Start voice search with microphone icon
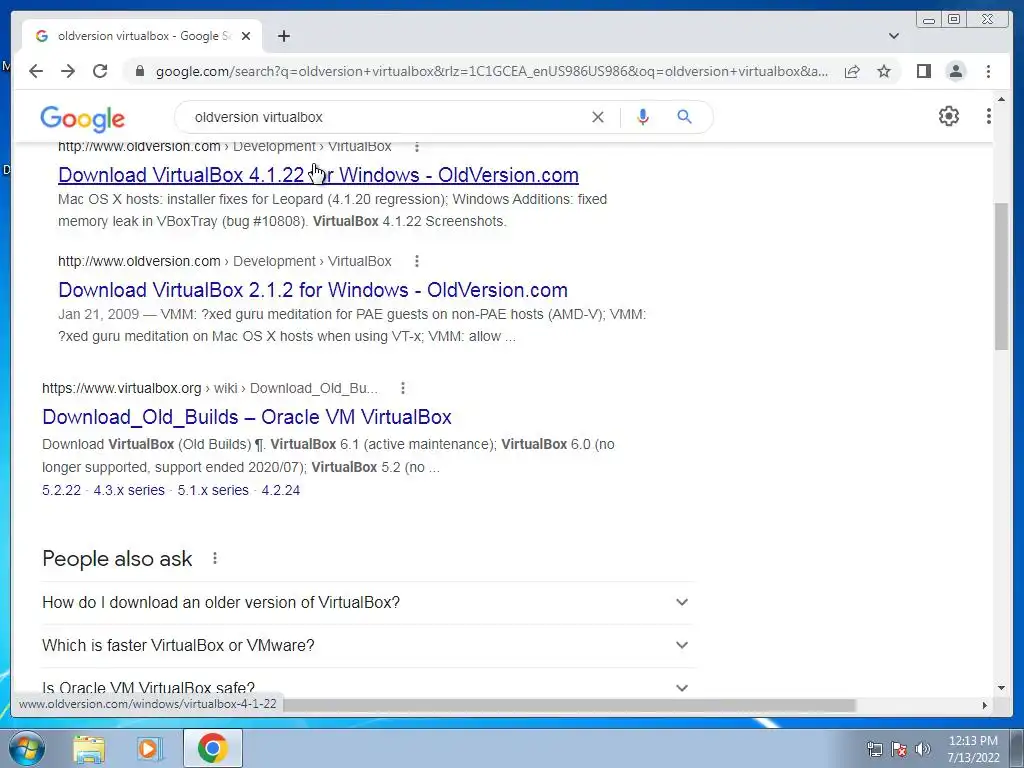Image resolution: width=1024 pixels, height=768 pixels. 643,117
